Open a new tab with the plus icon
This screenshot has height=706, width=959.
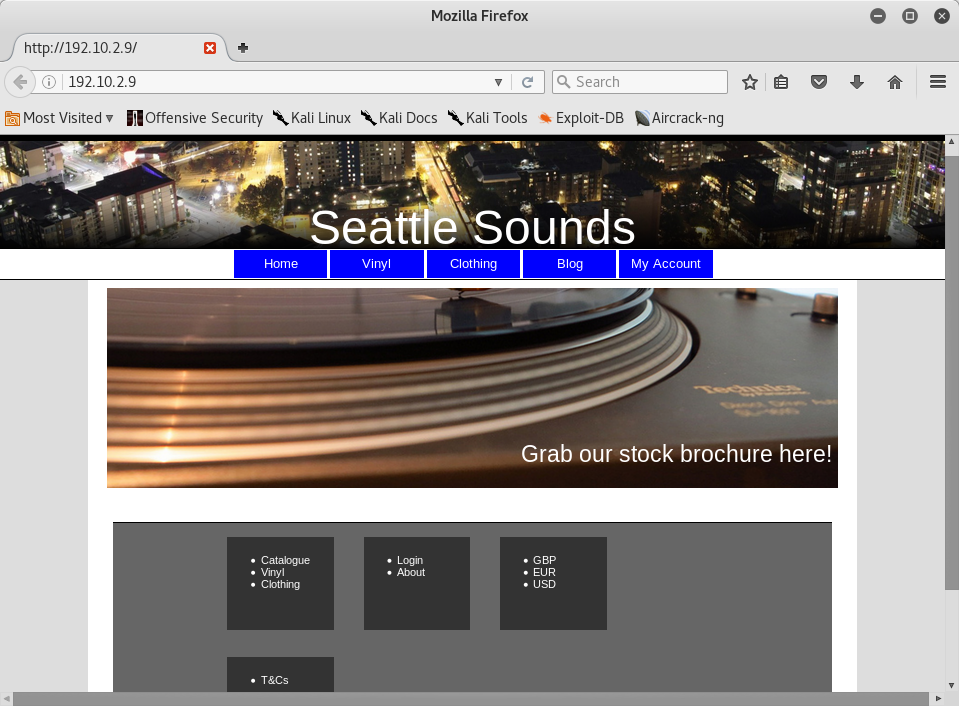[x=242, y=47]
